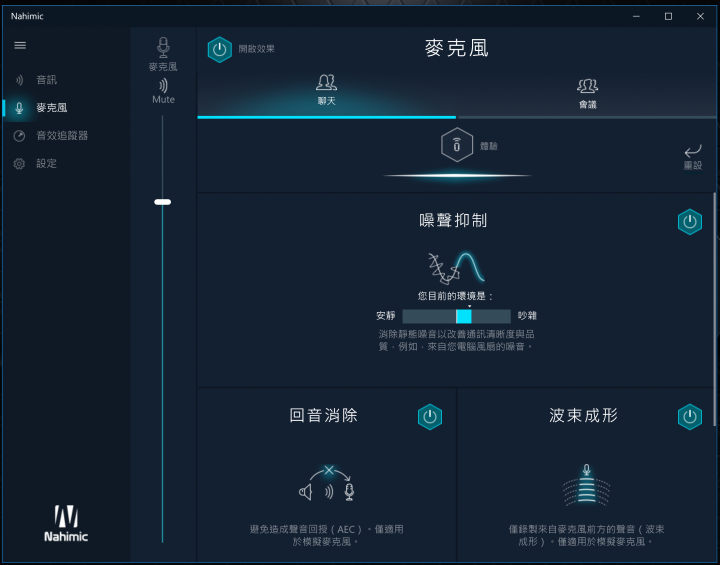Click the 噪聲抑制 heading

[x=453, y=220]
